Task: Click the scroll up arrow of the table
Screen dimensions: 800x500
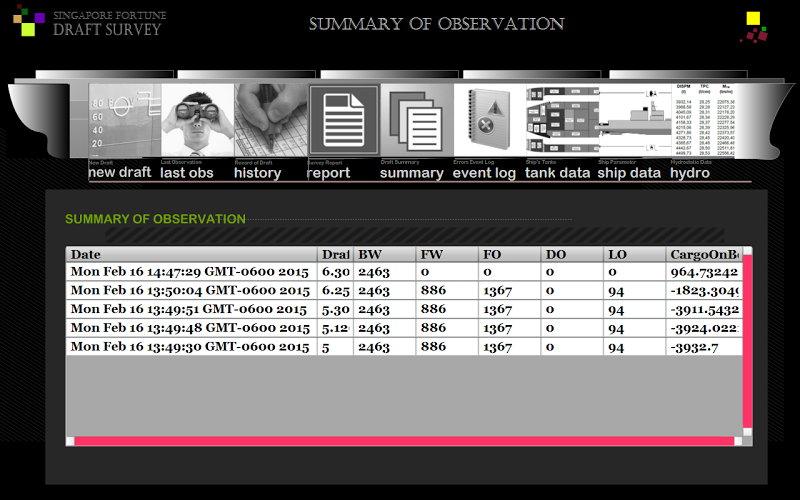Action: coord(747,251)
